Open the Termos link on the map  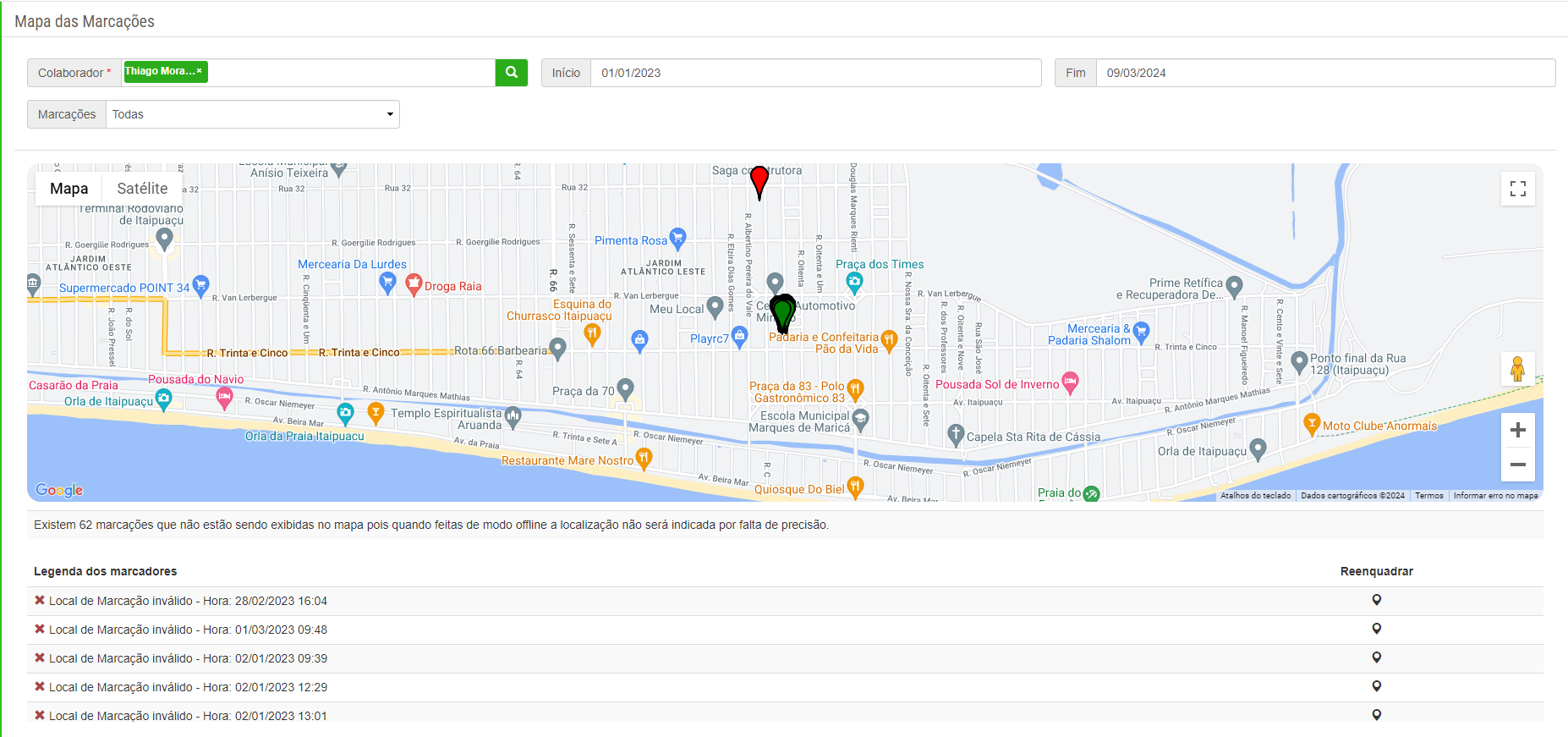pyautogui.click(x=1428, y=496)
